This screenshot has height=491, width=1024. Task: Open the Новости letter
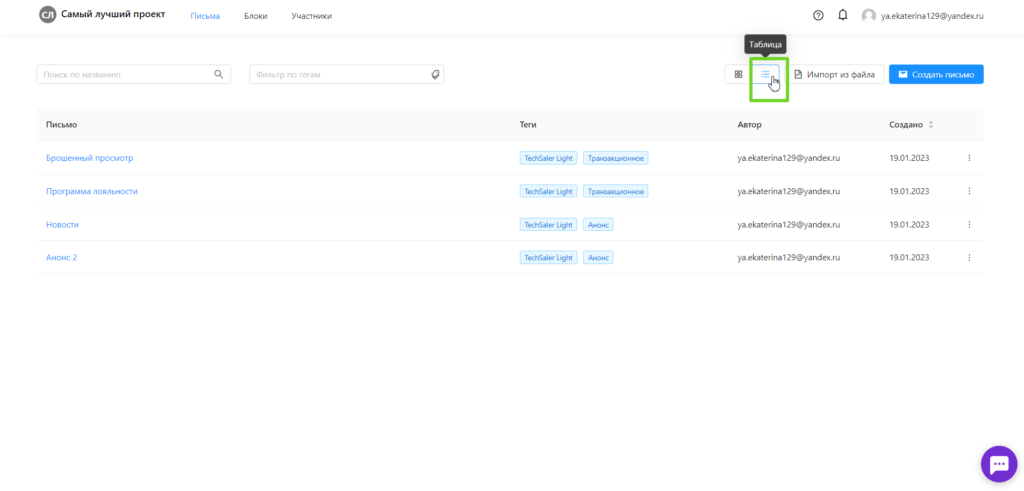[62, 225]
